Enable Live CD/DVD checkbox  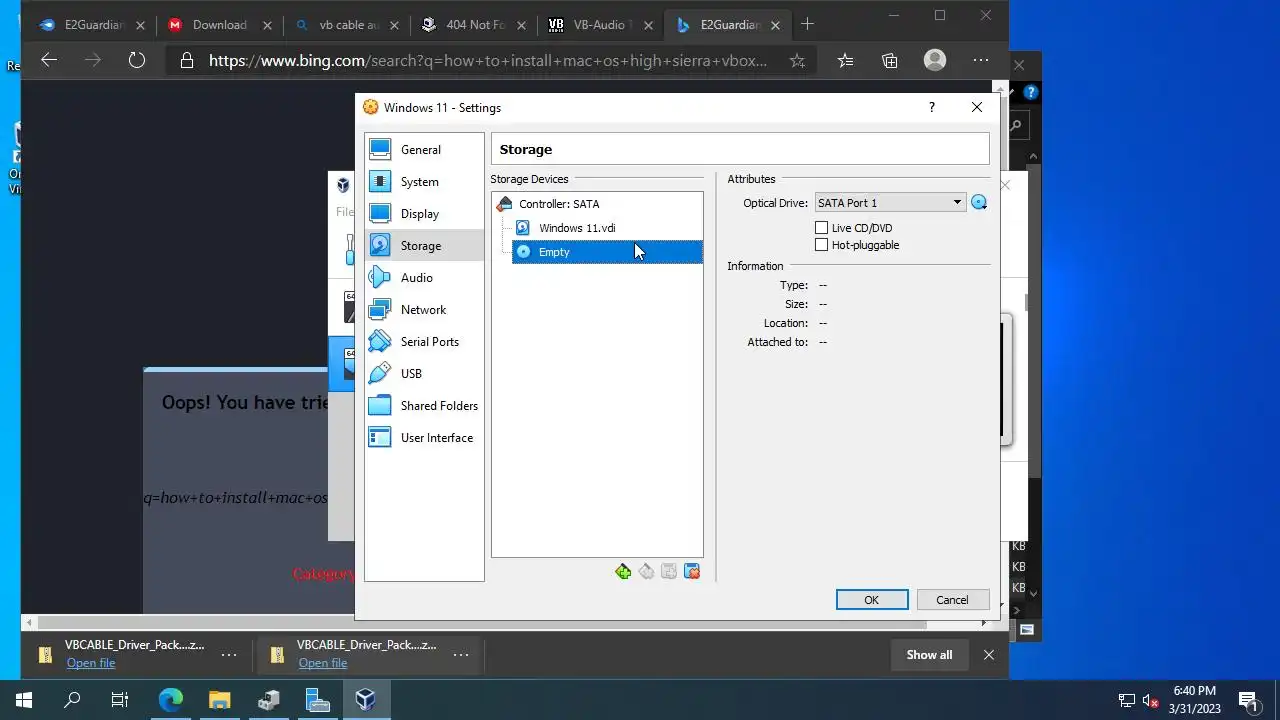coord(822,228)
